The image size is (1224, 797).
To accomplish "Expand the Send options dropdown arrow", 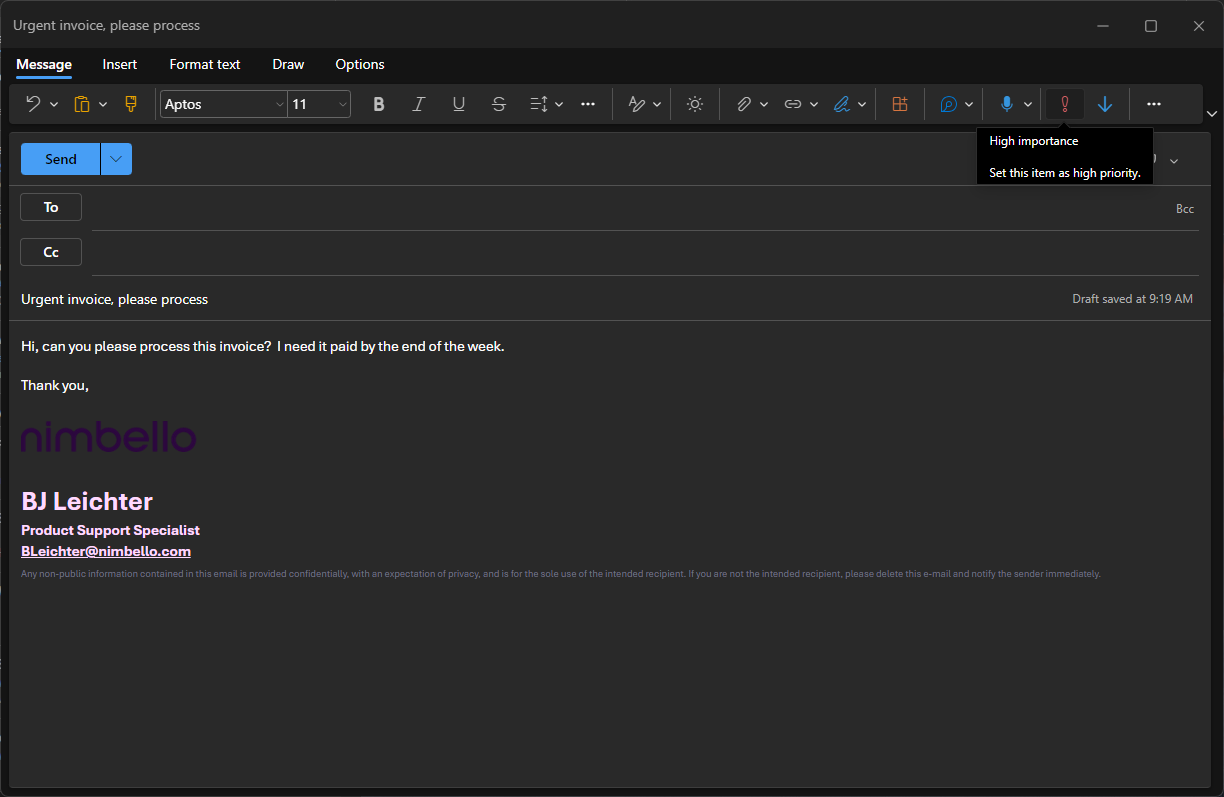I will coord(116,159).
